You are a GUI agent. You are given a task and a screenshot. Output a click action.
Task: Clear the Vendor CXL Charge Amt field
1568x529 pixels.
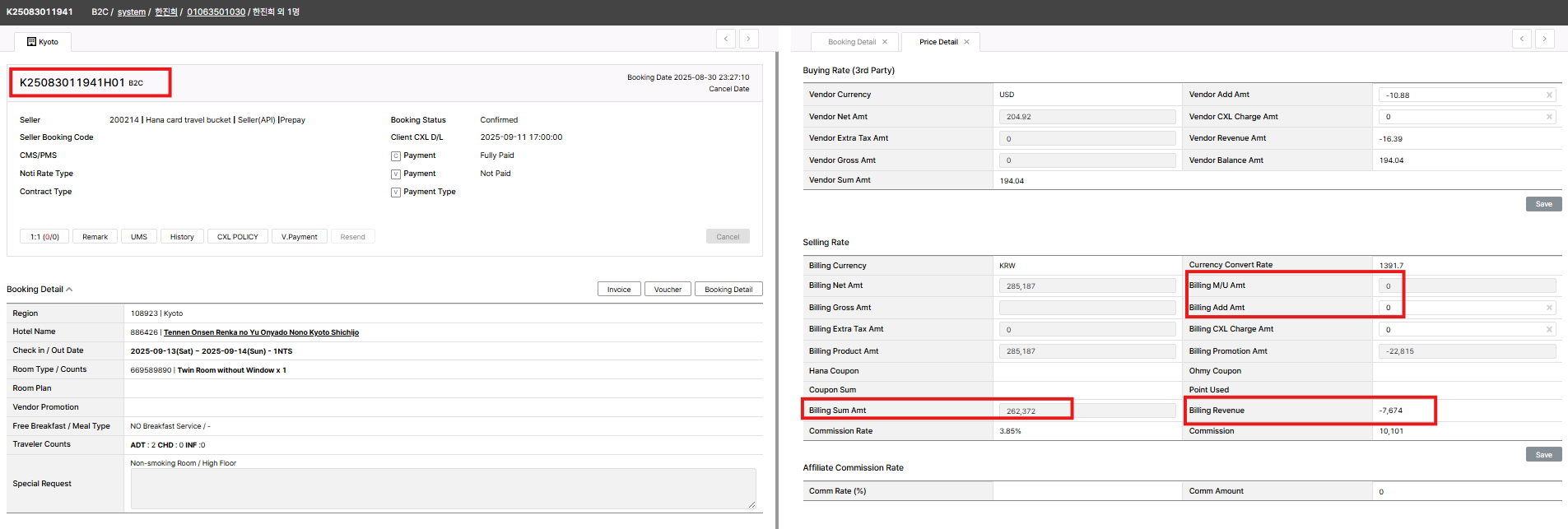click(x=1548, y=117)
